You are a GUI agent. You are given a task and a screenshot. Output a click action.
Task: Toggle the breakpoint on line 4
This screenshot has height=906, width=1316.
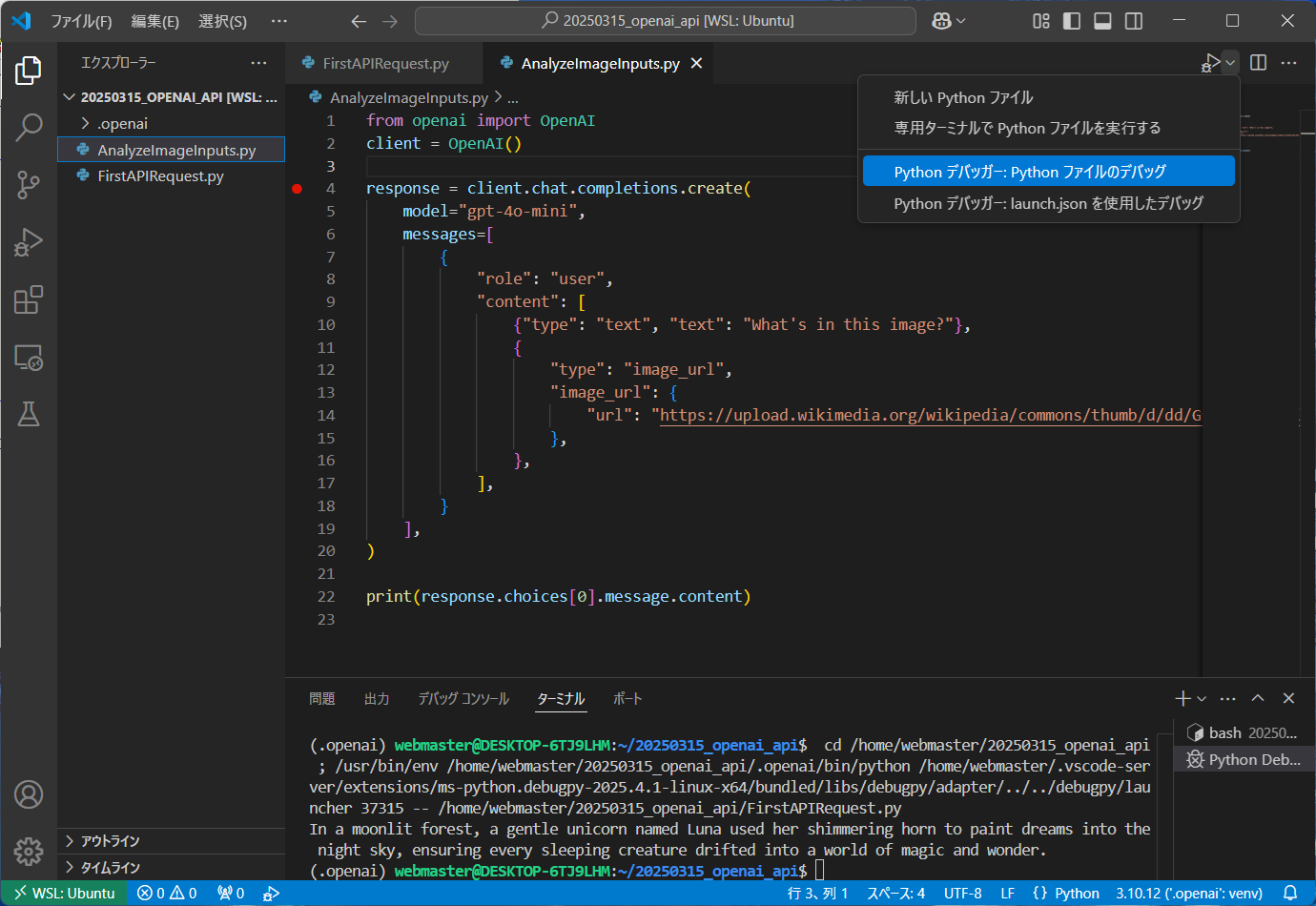(x=297, y=189)
